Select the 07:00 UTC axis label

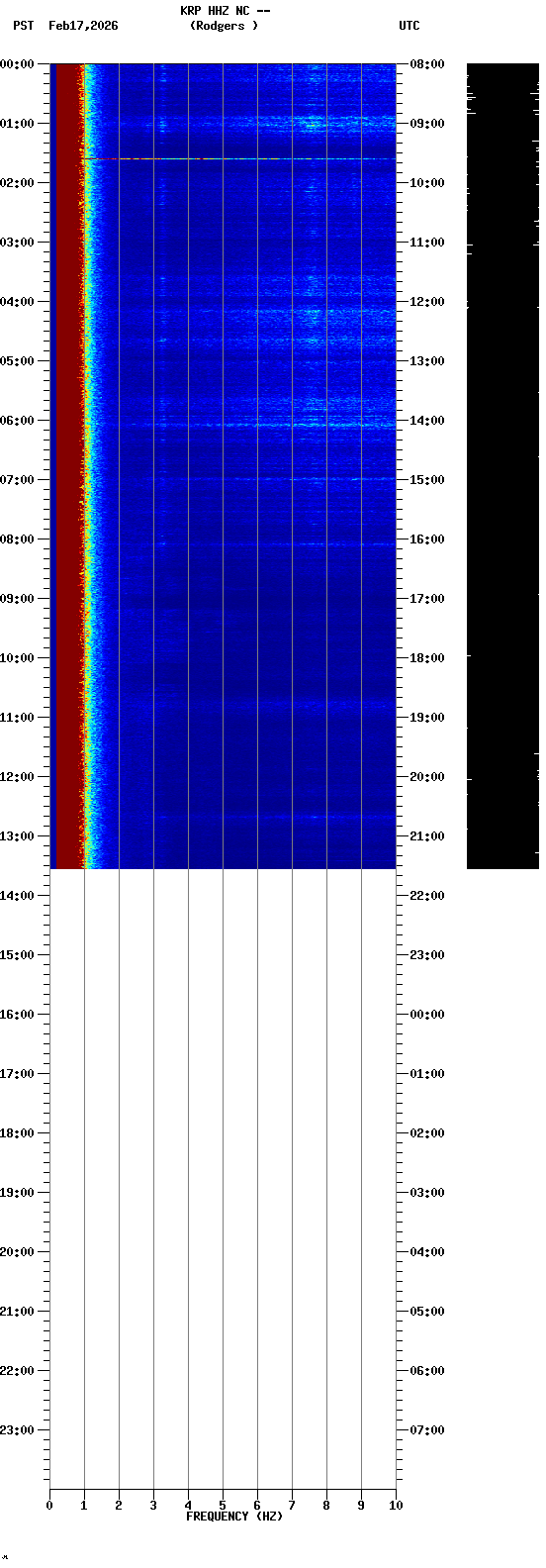[x=427, y=1430]
